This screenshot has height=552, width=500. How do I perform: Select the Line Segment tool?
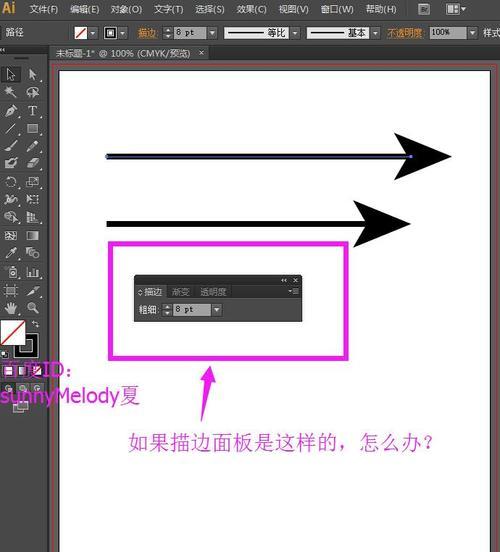point(11,128)
